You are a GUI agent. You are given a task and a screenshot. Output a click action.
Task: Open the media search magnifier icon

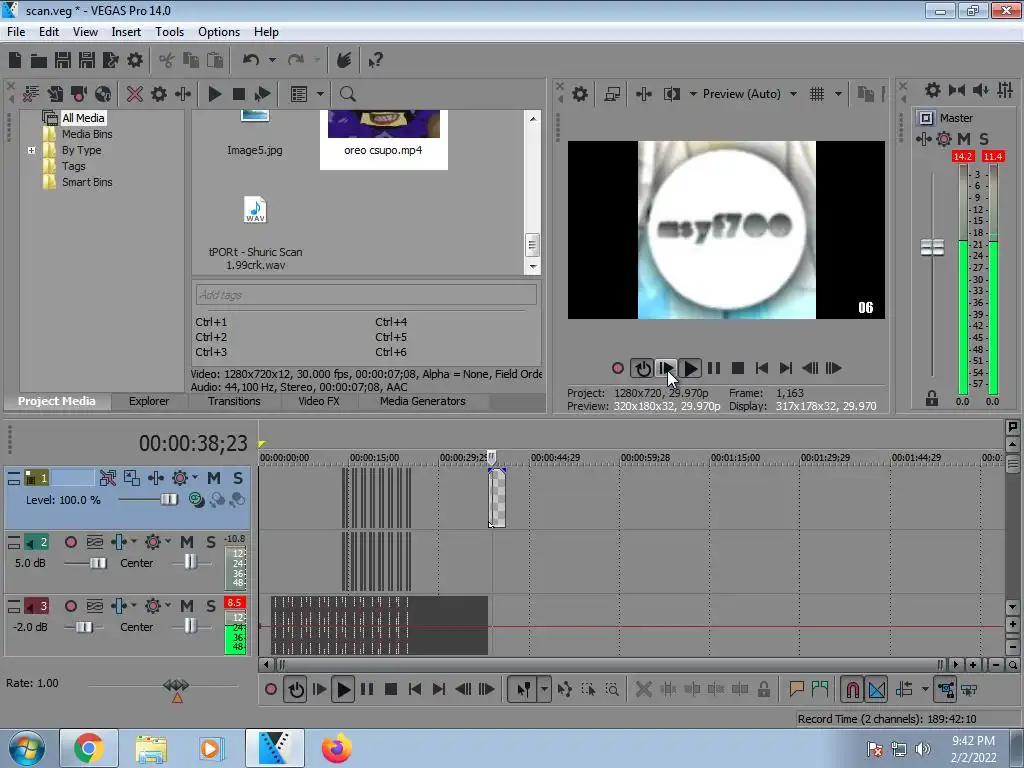pyautogui.click(x=347, y=94)
